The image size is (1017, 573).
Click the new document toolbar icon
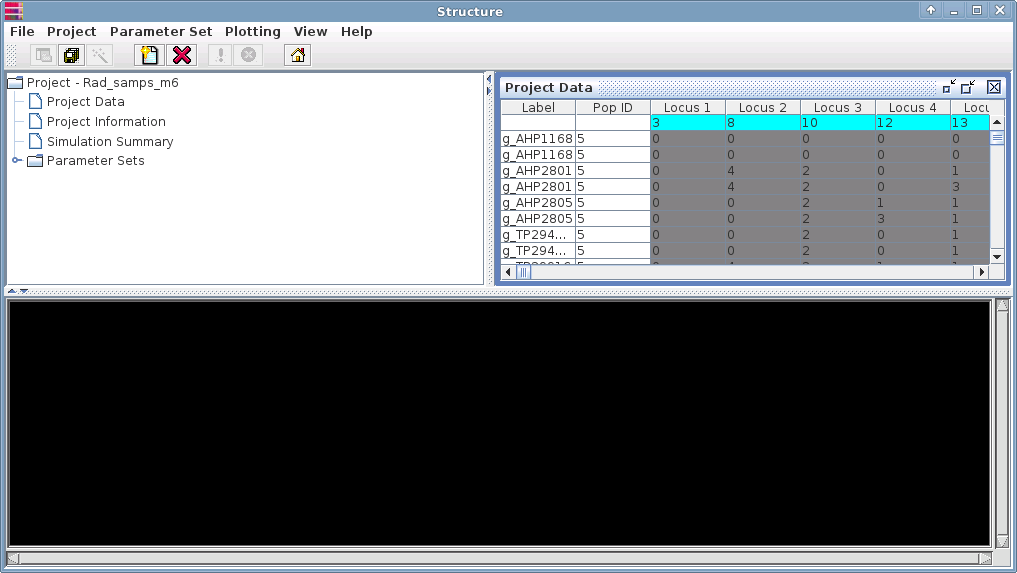point(149,55)
